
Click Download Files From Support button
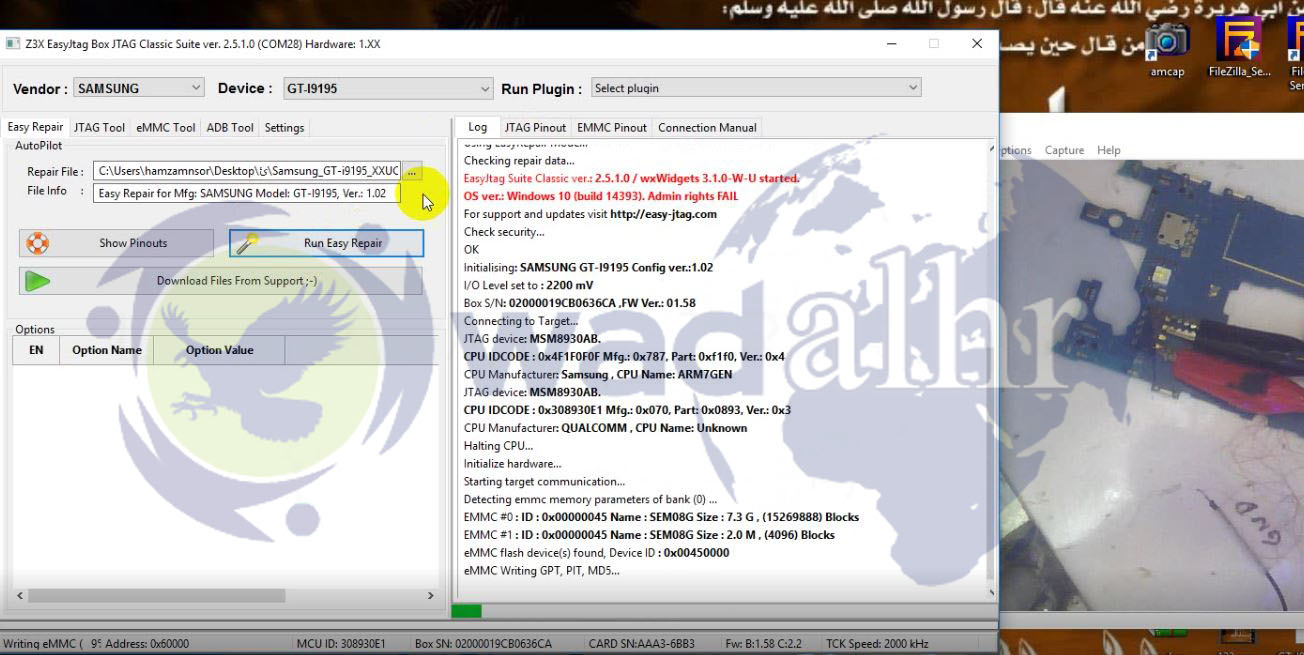(221, 281)
